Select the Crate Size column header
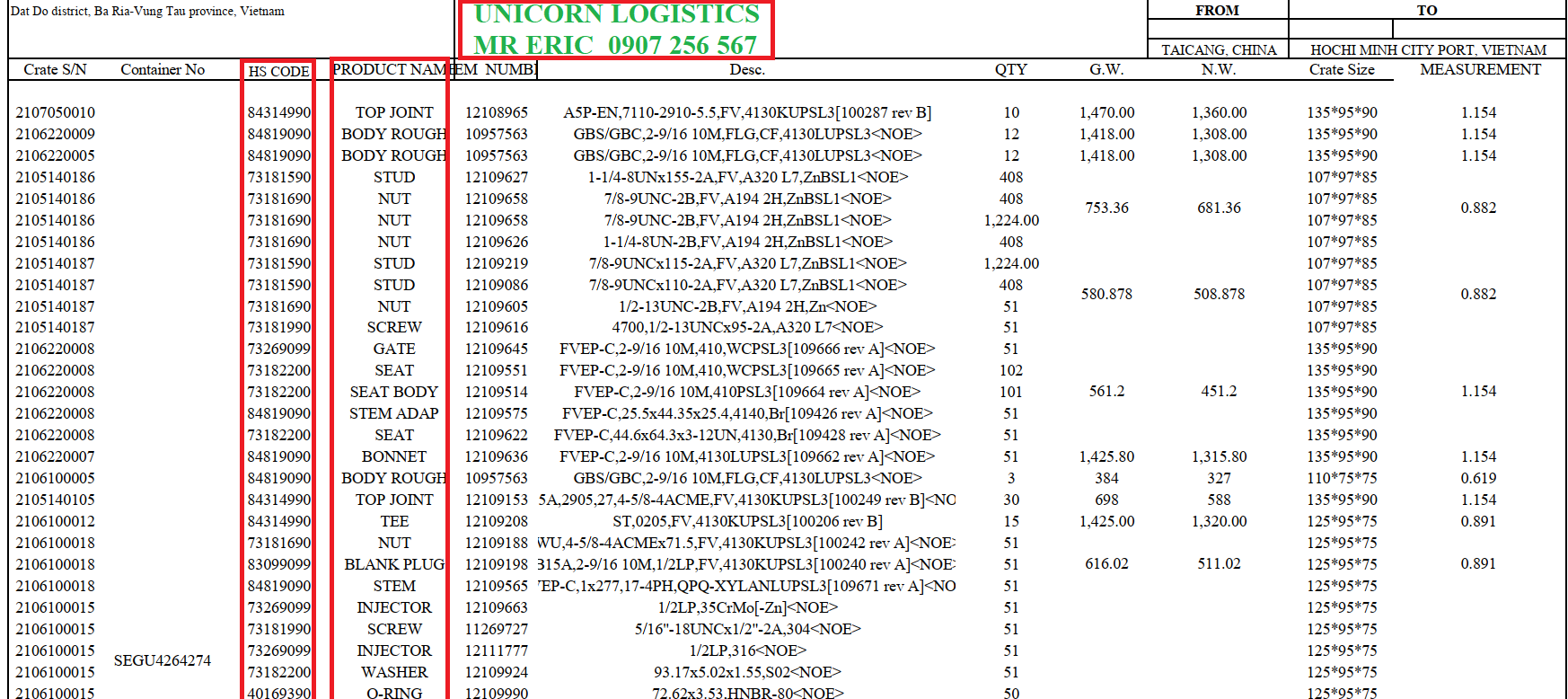Viewport: 1568px width, 699px height. [1341, 70]
